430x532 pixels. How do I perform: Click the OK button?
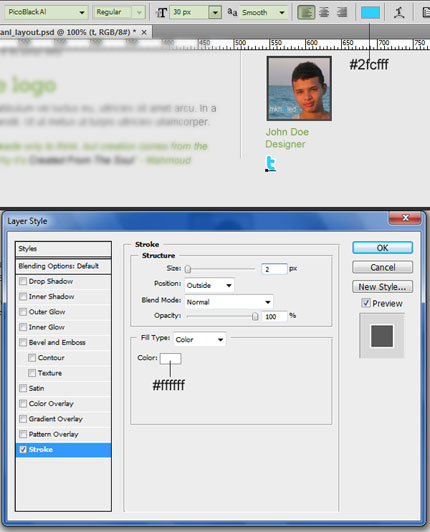[382, 248]
